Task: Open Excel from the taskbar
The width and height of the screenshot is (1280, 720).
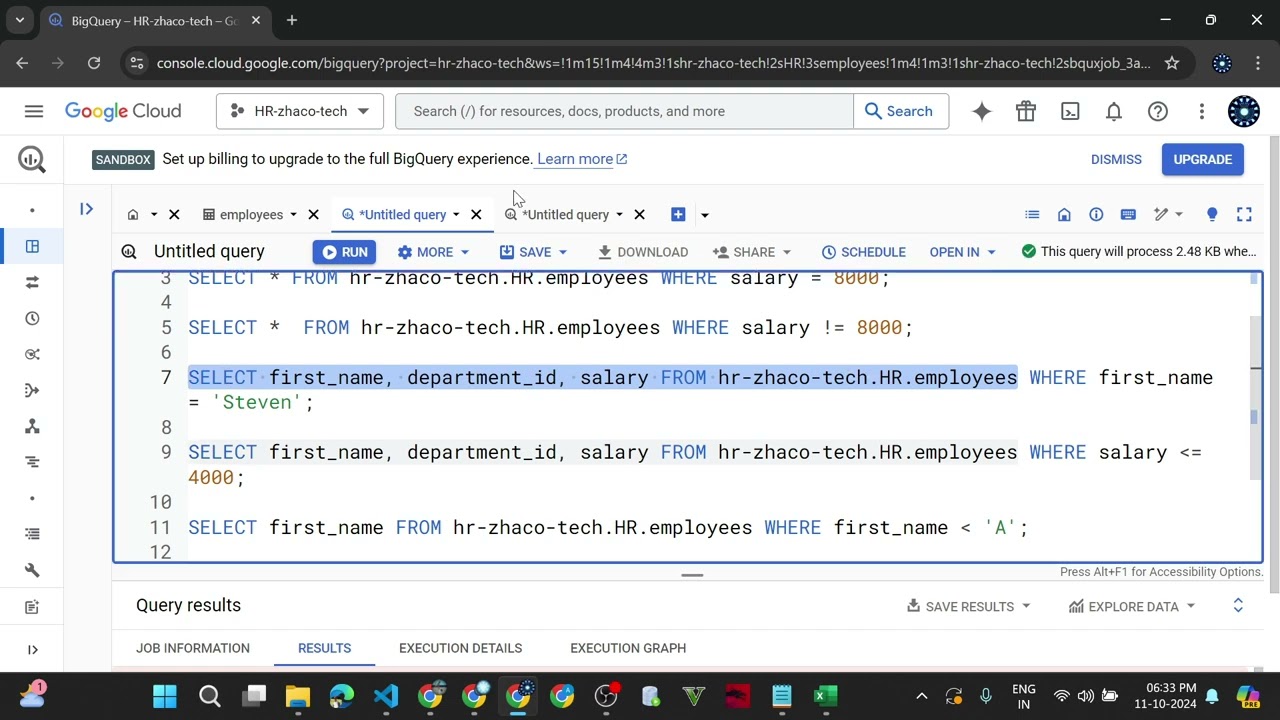Action: click(826, 696)
